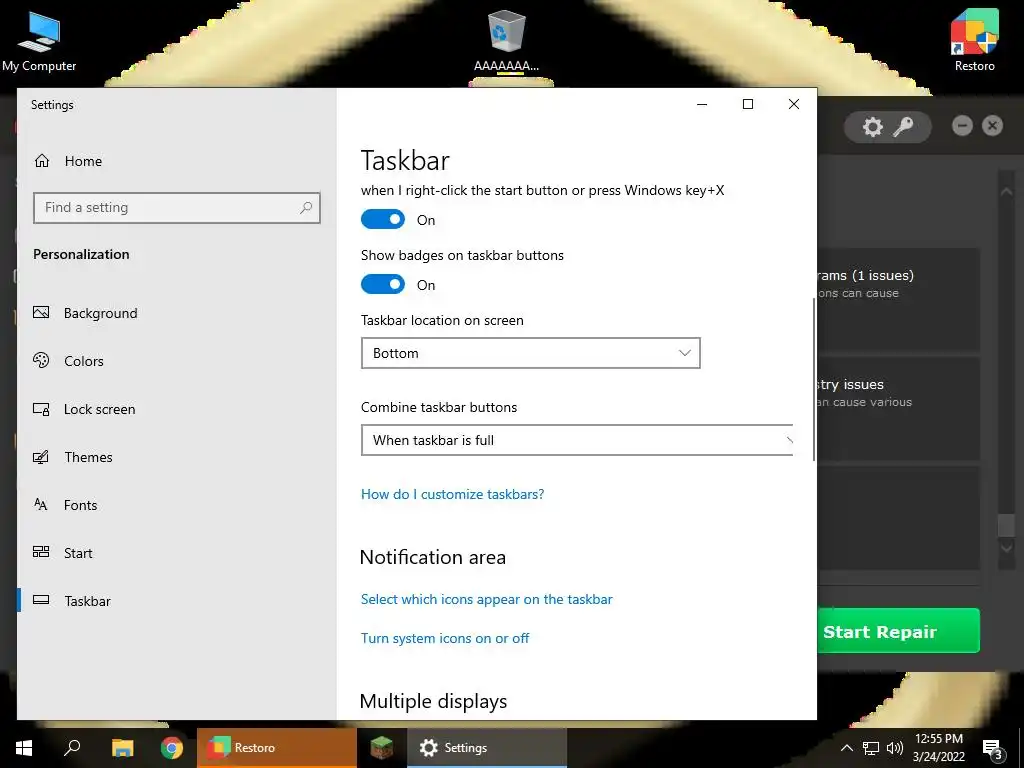Open Restoro settings gear icon
The image size is (1024, 768).
point(872,127)
